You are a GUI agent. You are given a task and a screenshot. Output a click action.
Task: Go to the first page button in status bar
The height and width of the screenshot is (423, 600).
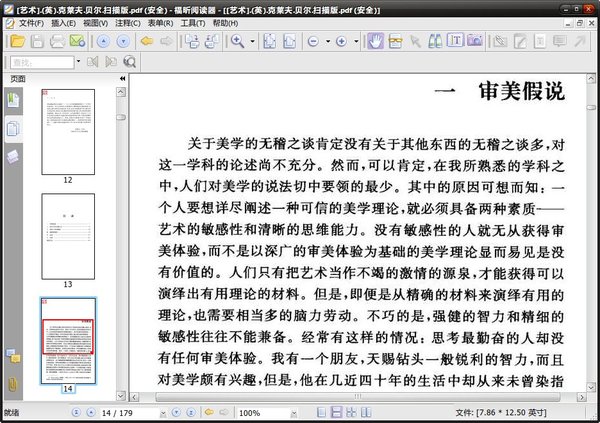[x=77, y=412]
